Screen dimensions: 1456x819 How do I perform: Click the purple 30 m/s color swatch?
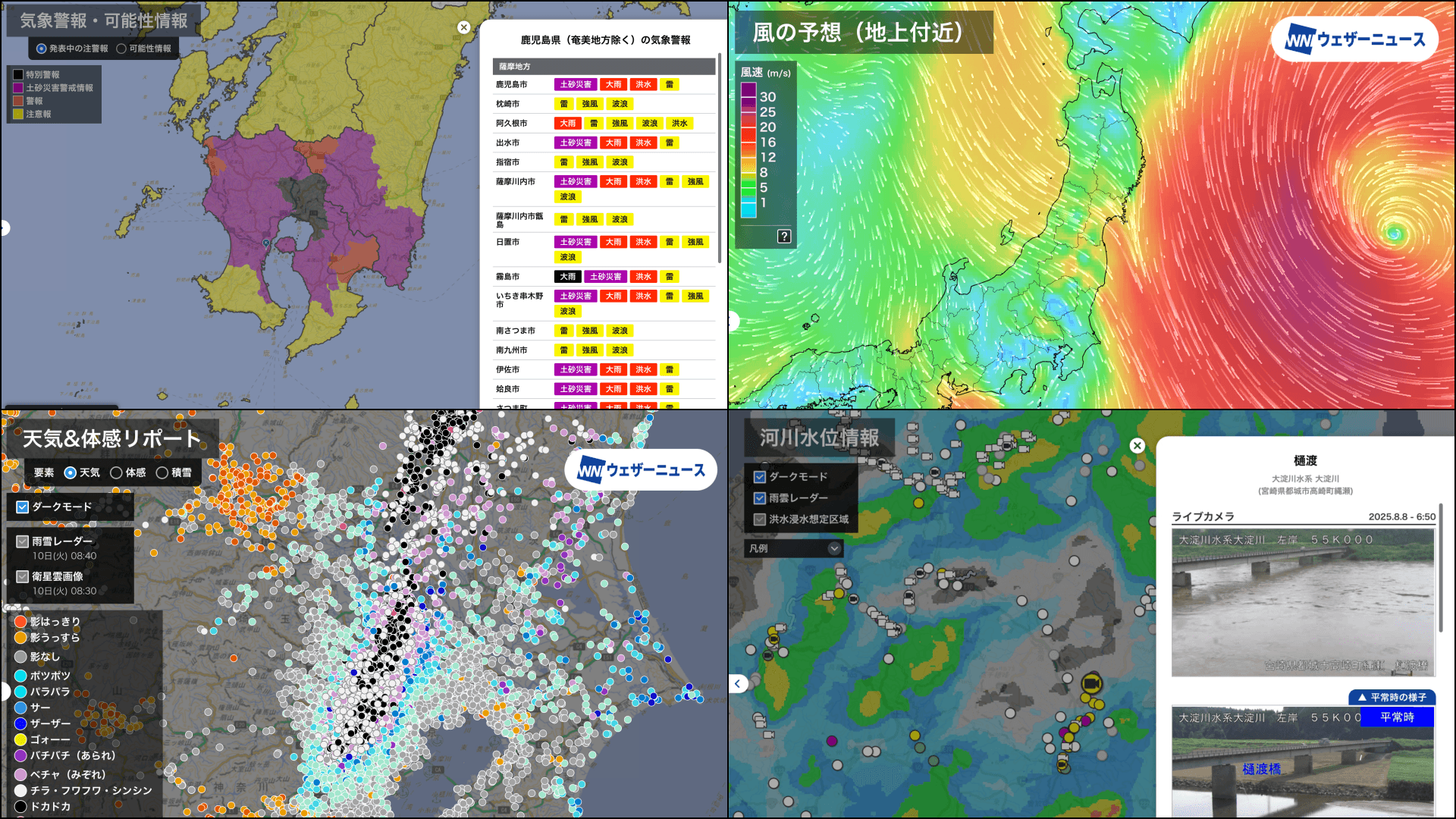click(x=748, y=90)
